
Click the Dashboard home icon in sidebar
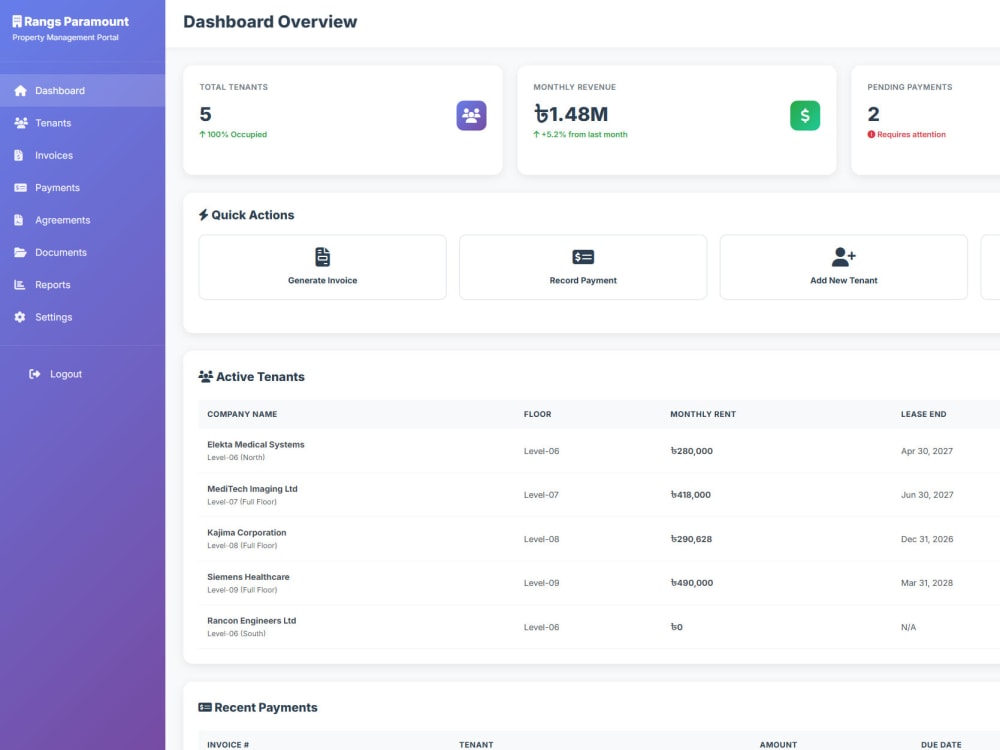20,91
